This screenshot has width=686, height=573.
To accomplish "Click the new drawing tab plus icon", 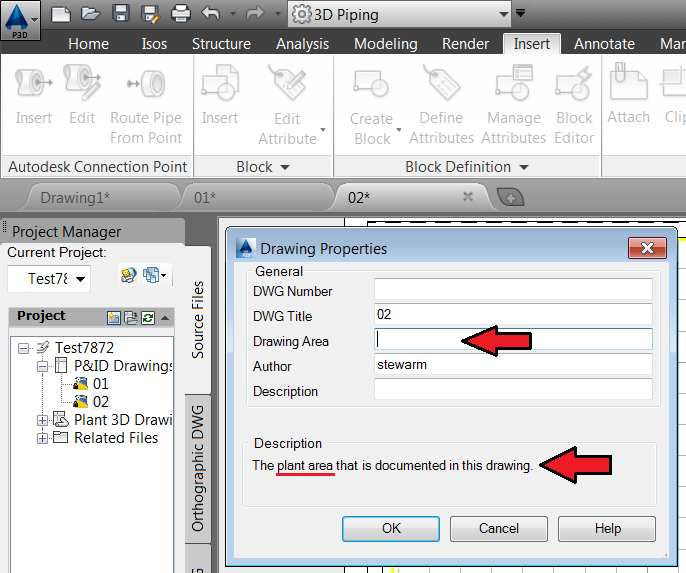I will tap(510, 198).
